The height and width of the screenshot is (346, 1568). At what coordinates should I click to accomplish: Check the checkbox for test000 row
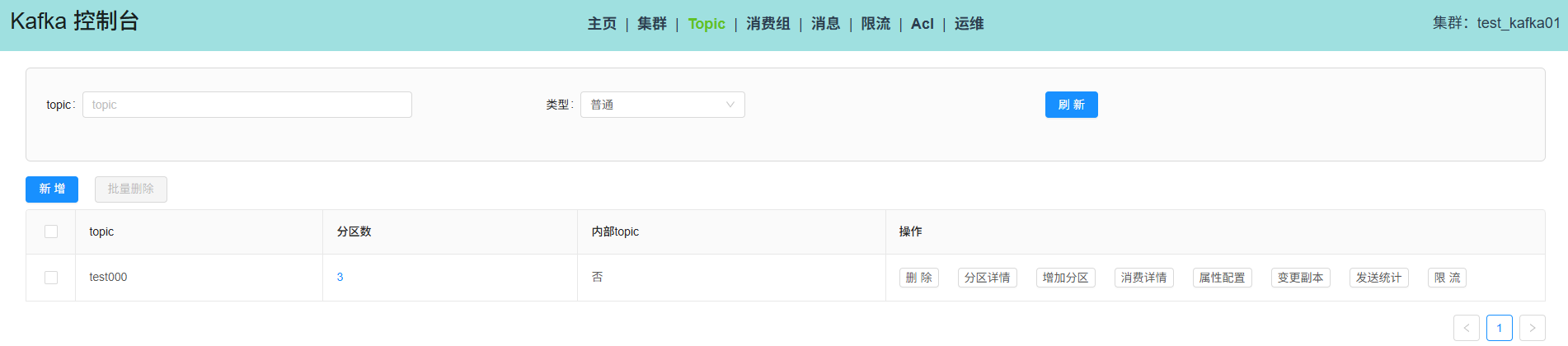point(51,278)
